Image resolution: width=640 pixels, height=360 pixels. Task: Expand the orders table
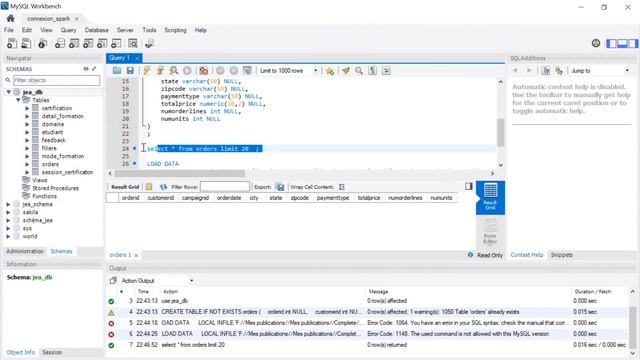click(x=27, y=164)
